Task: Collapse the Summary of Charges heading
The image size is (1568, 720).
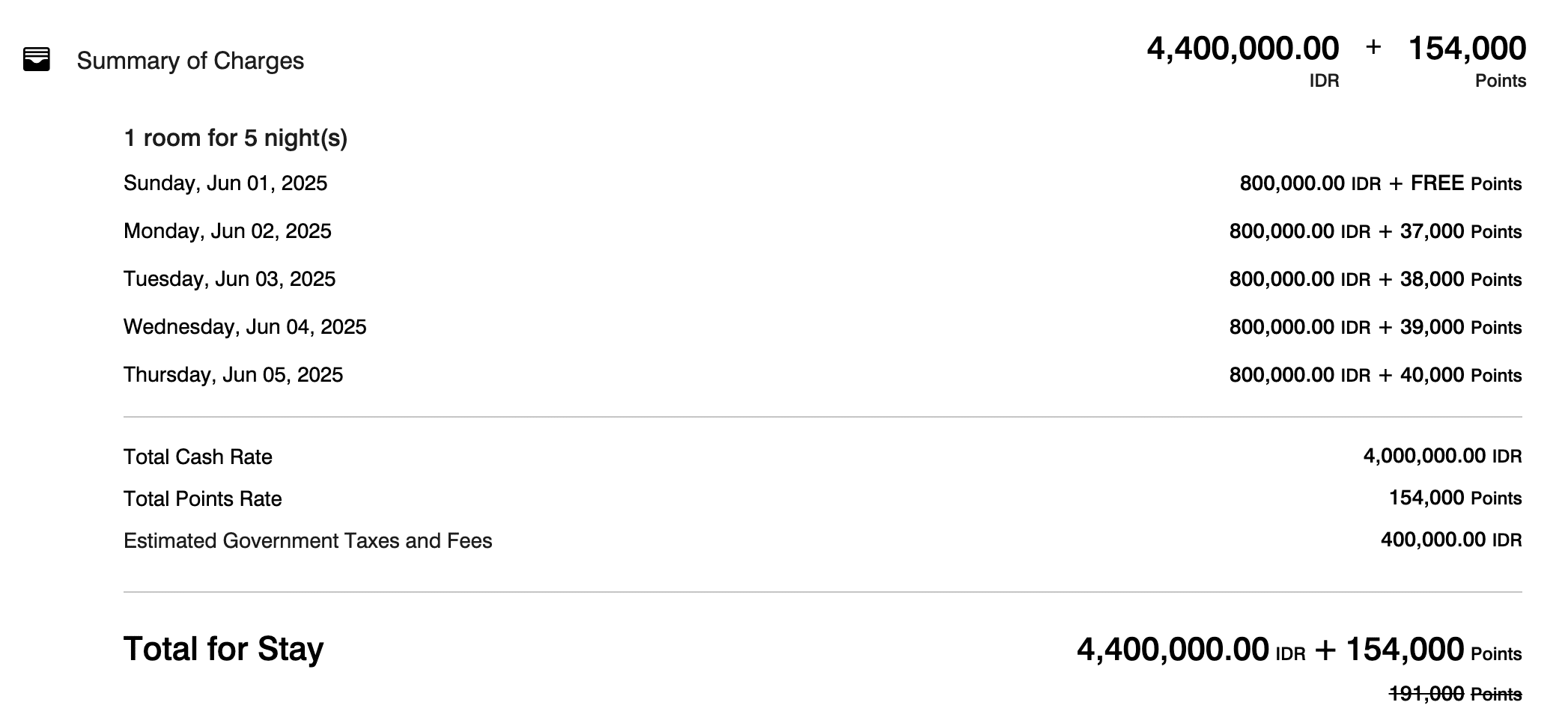Action: 190,61
